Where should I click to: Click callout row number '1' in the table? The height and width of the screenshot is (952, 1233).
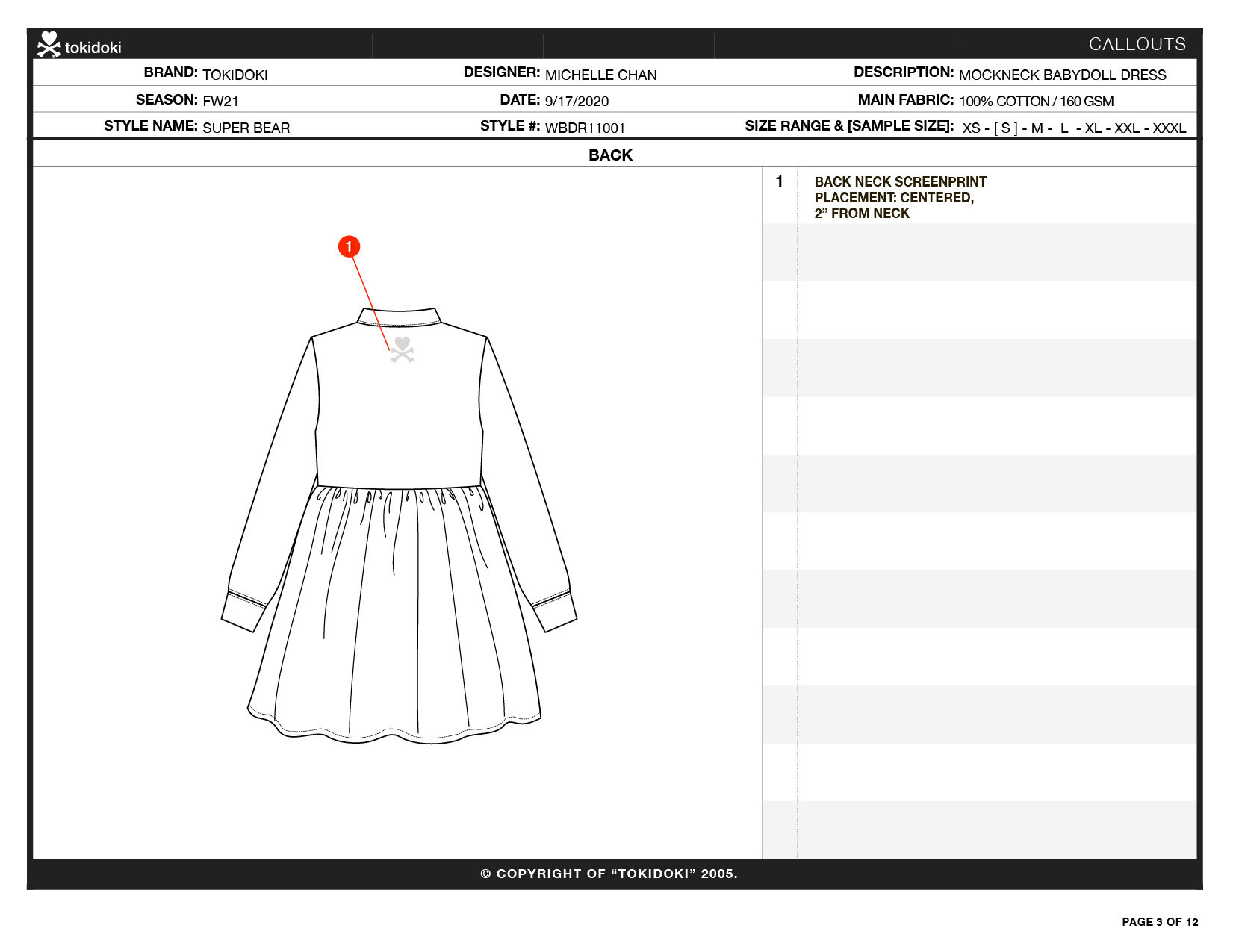779,181
